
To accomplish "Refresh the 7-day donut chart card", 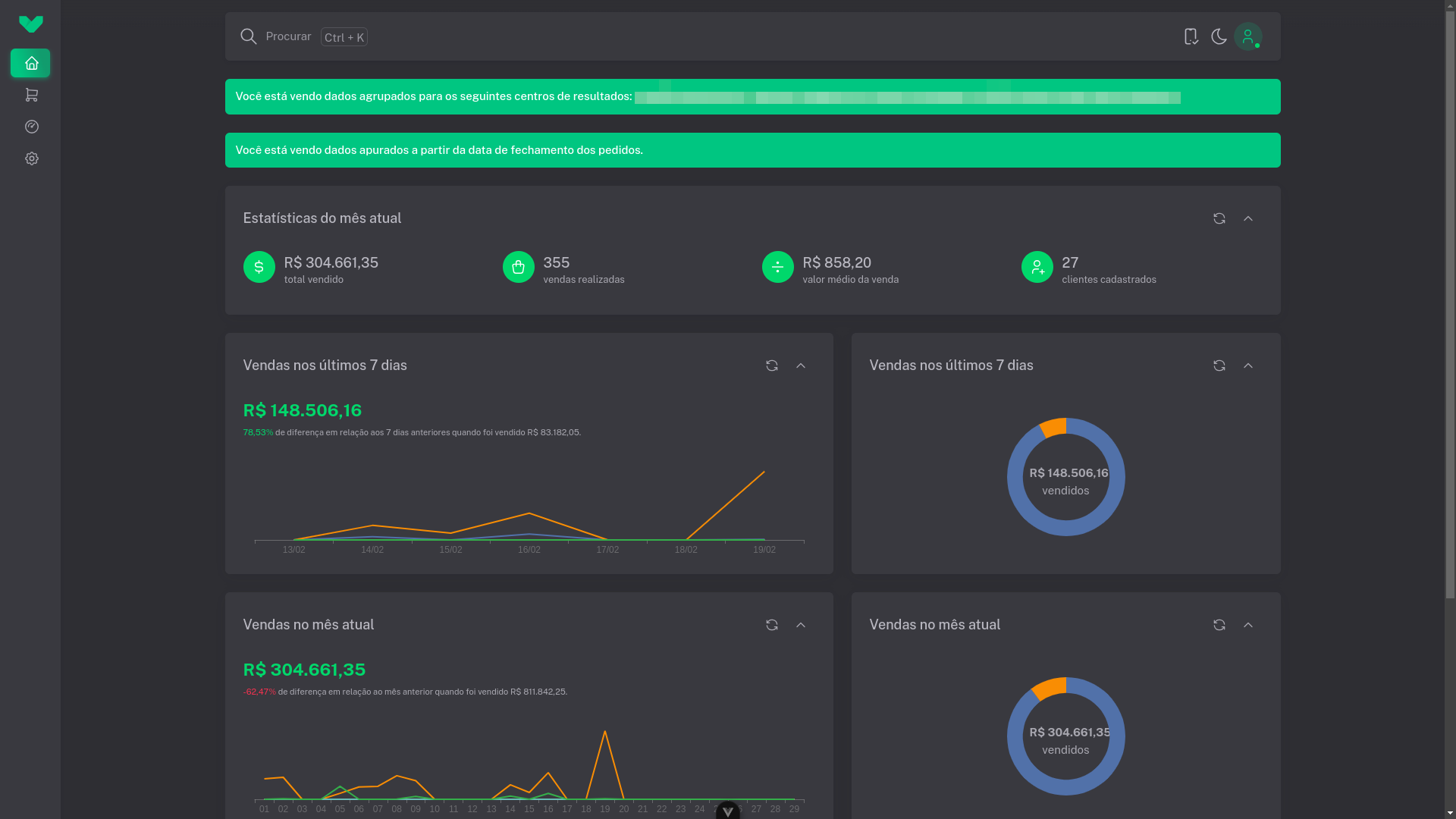I will pos(1219,366).
